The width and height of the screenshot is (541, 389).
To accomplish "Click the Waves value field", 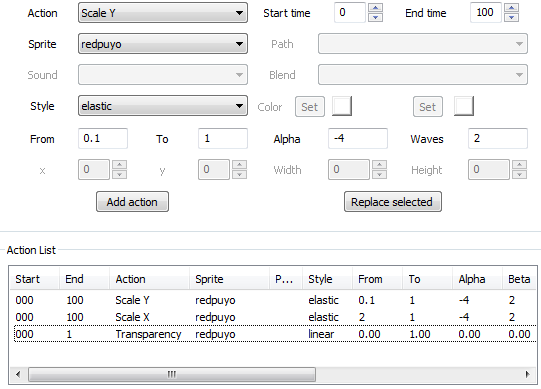I will pyautogui.click(x=498, y=138).
